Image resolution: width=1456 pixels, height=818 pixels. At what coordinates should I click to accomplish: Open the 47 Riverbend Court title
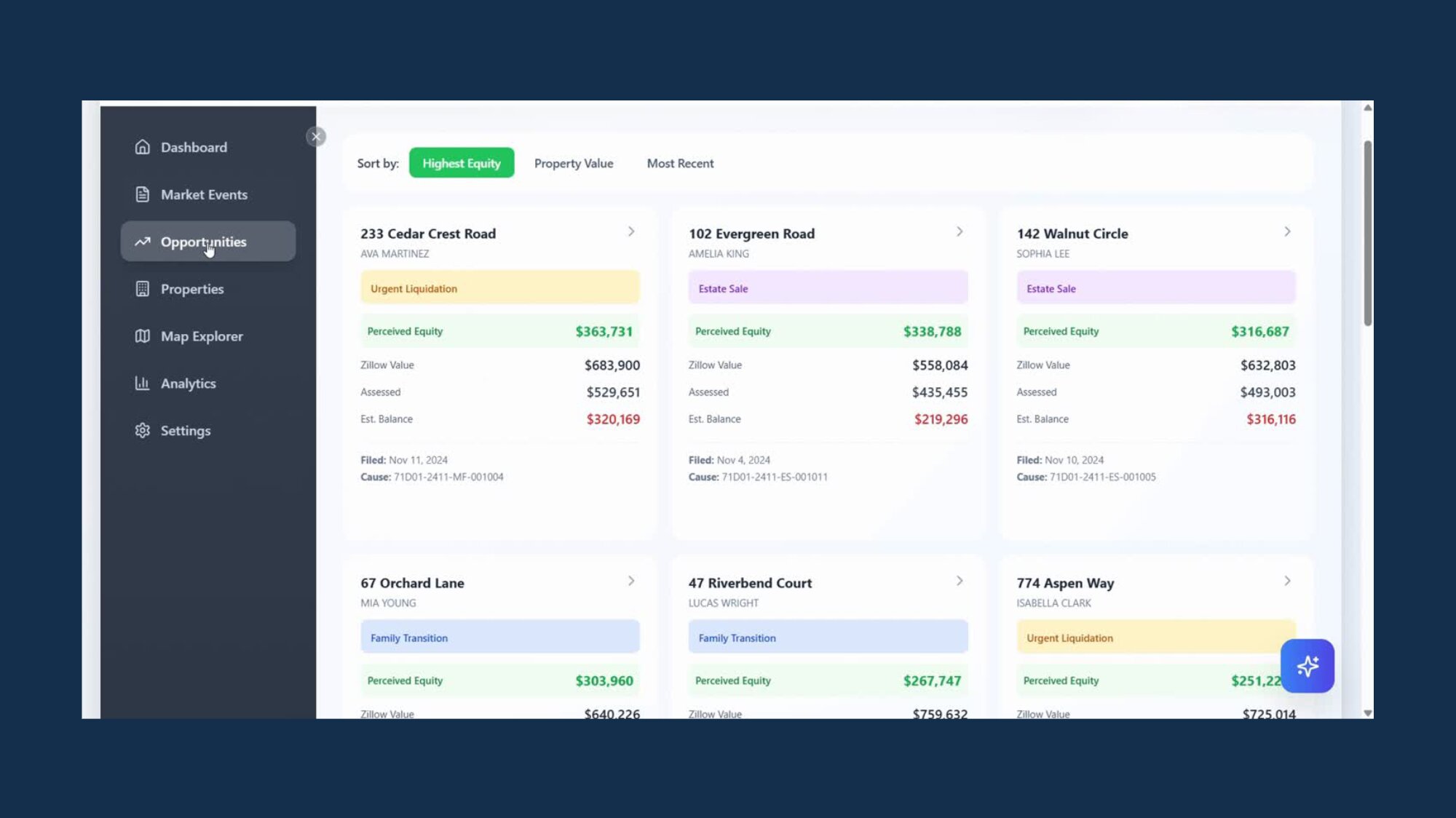tap(750, 583)
